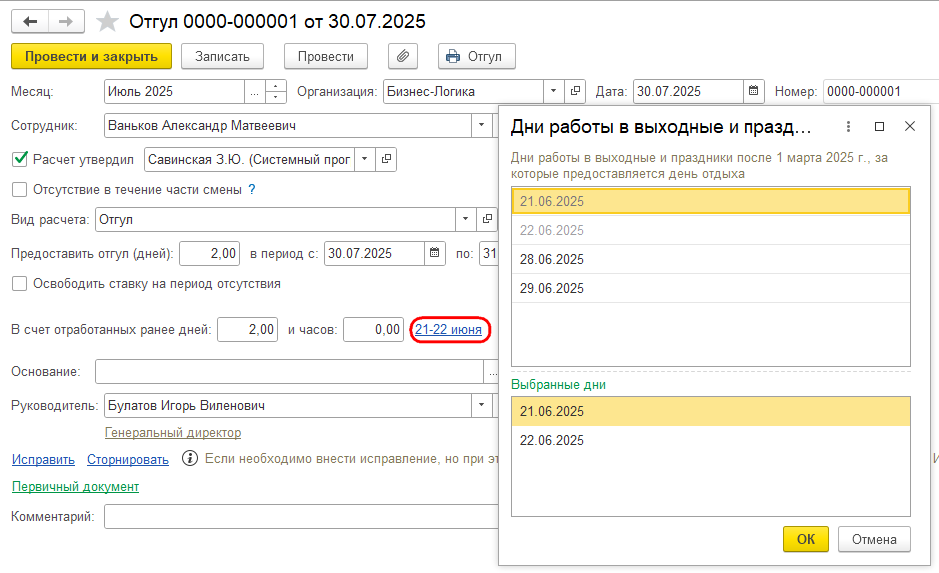Go back with the left arrow button
Screen dimensions: 939x573
(x=29, y=22)
